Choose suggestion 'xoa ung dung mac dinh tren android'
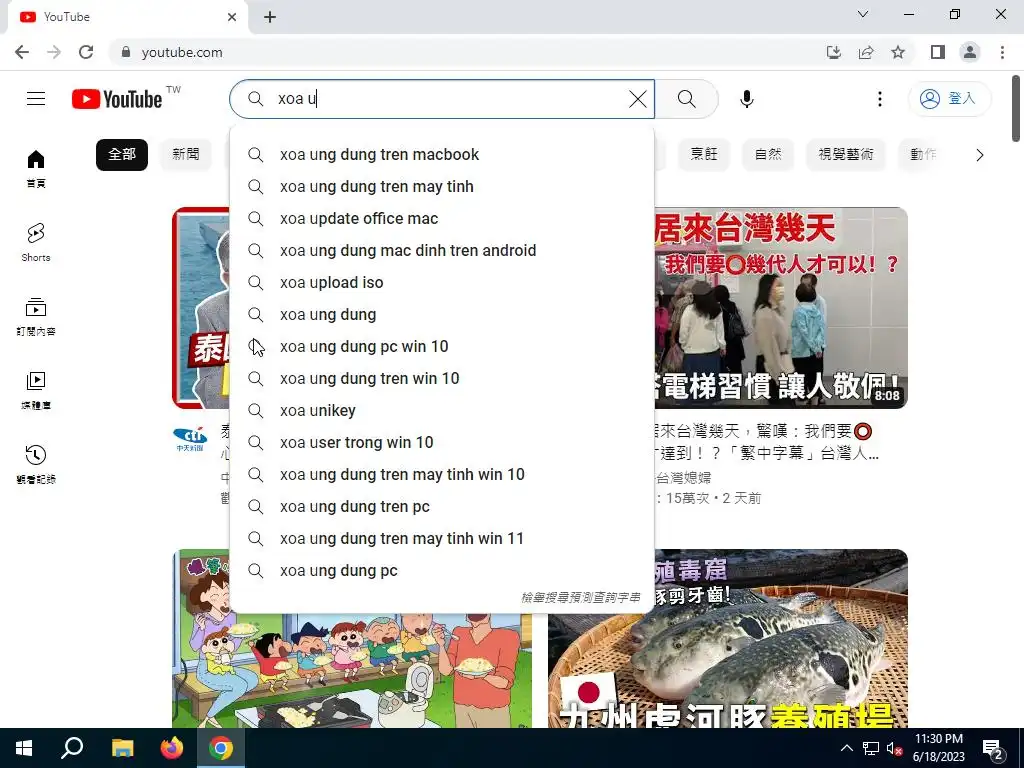Viewport: 1024px width, 768px height. 442,251
